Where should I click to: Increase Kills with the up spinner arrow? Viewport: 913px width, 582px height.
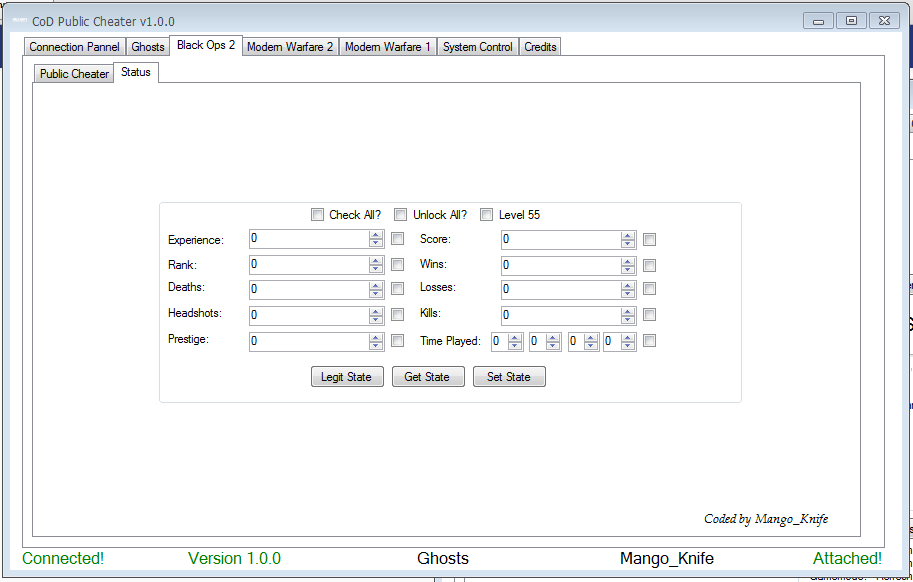[628, 311]
